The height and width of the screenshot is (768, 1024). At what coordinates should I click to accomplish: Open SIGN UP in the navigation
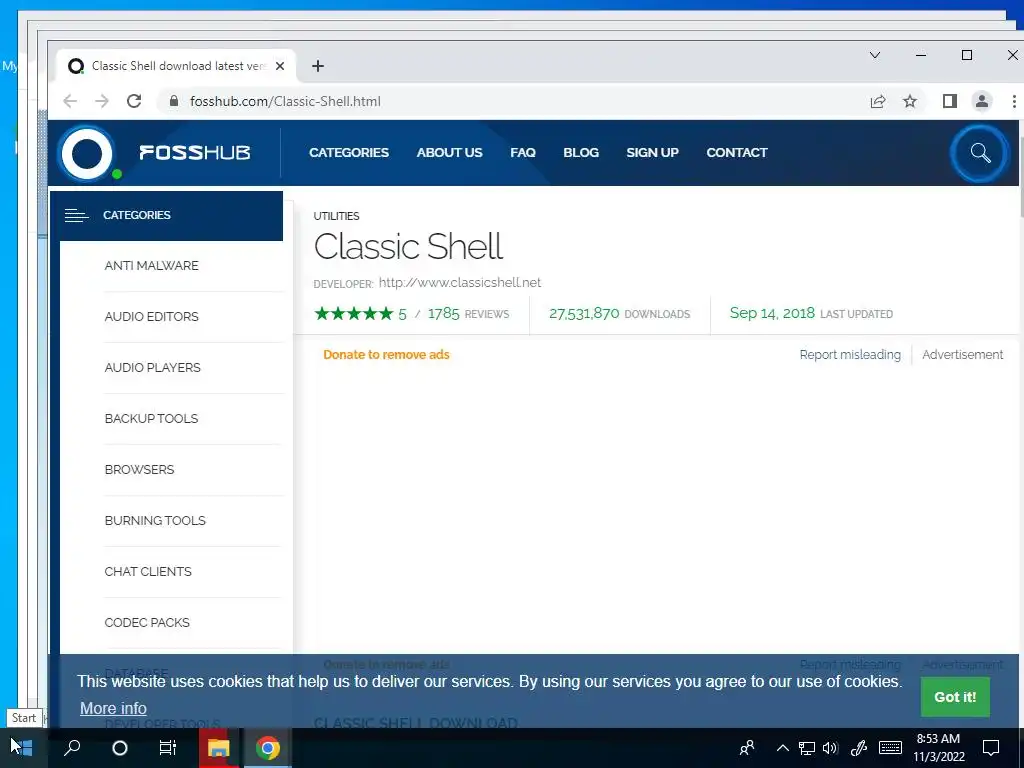pyautogui.click(x=652, y=153)
